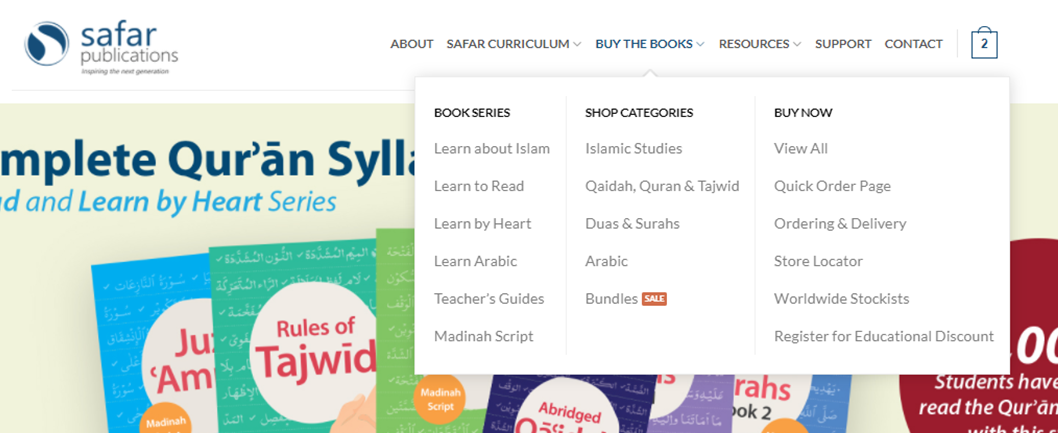1058x433 pixels.
Task: Expand the Safar Curriculum menu
Action: pyautogui.click(x=513, y=44)
